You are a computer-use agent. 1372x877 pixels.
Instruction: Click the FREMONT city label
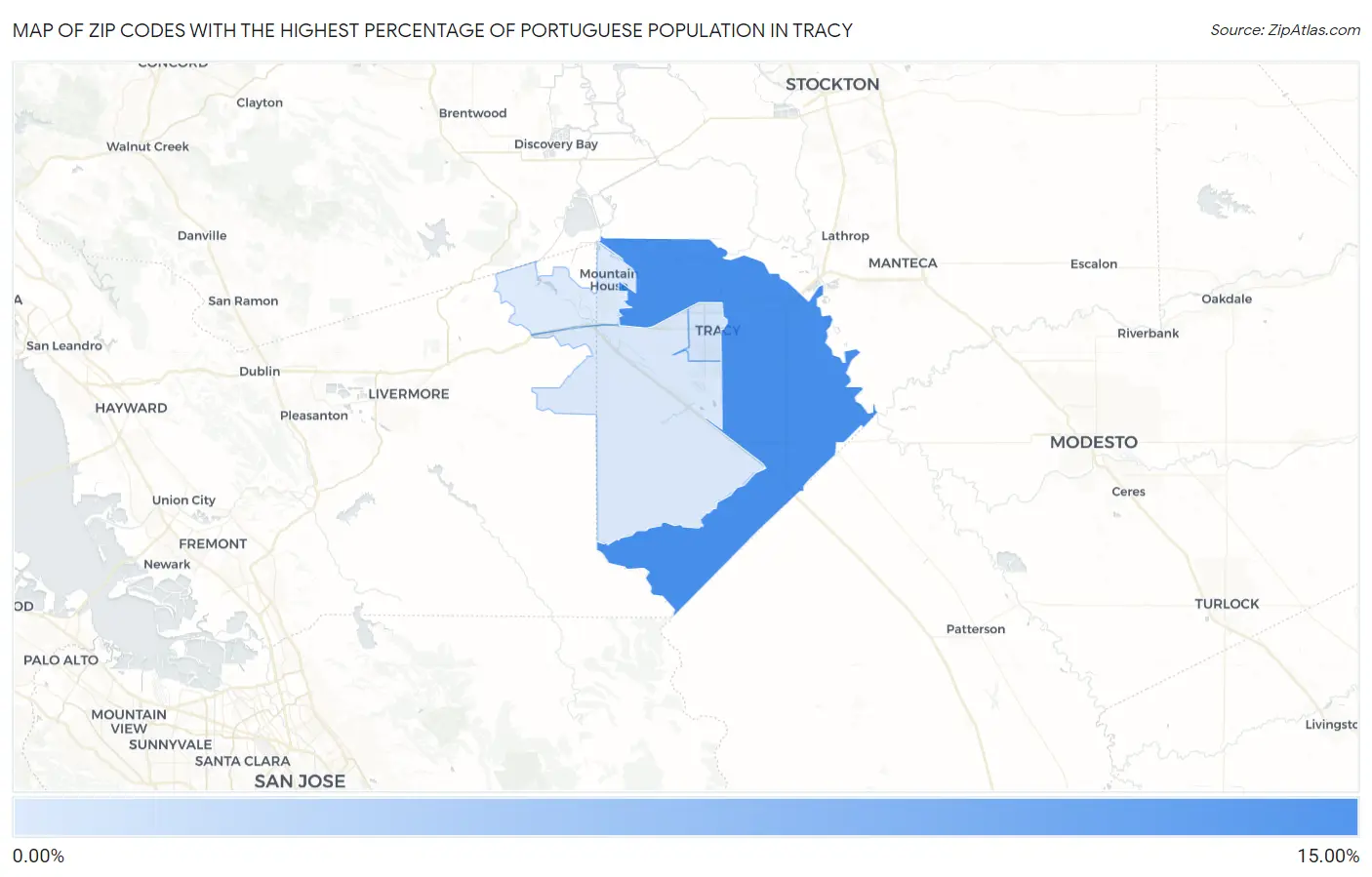coord(213,544)
